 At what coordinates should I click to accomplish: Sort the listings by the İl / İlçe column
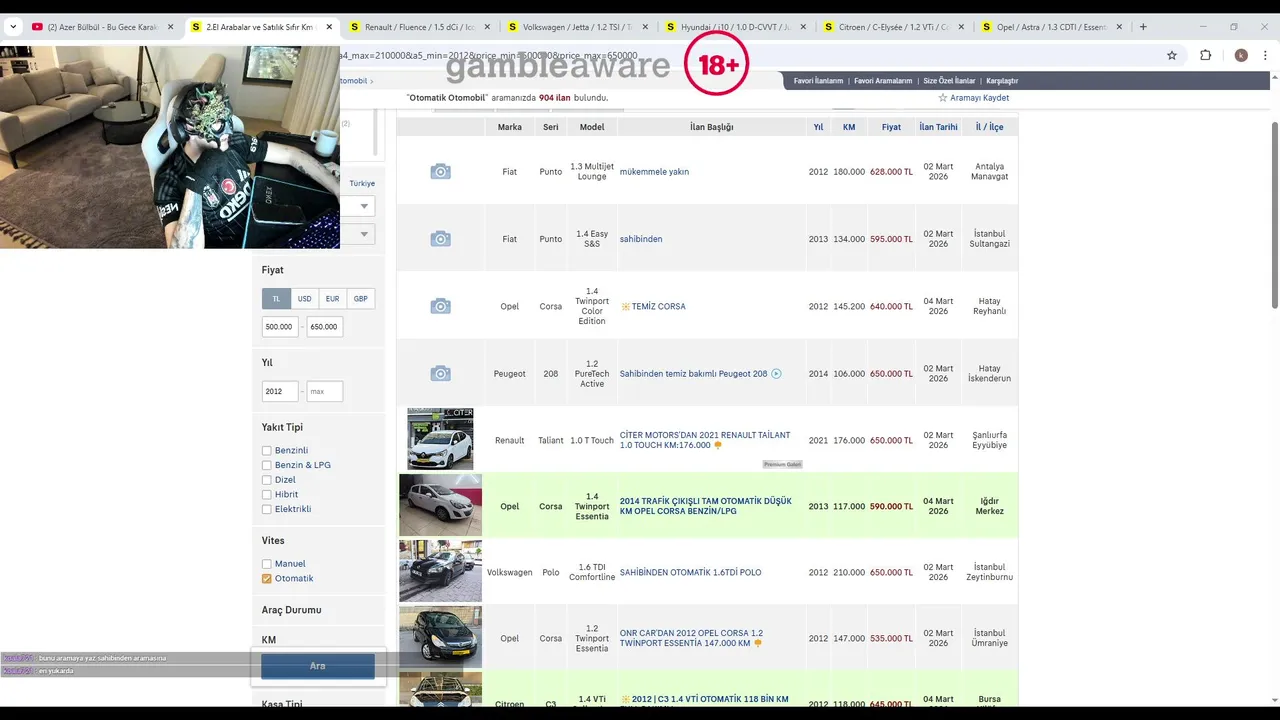[x=990, y=127]
